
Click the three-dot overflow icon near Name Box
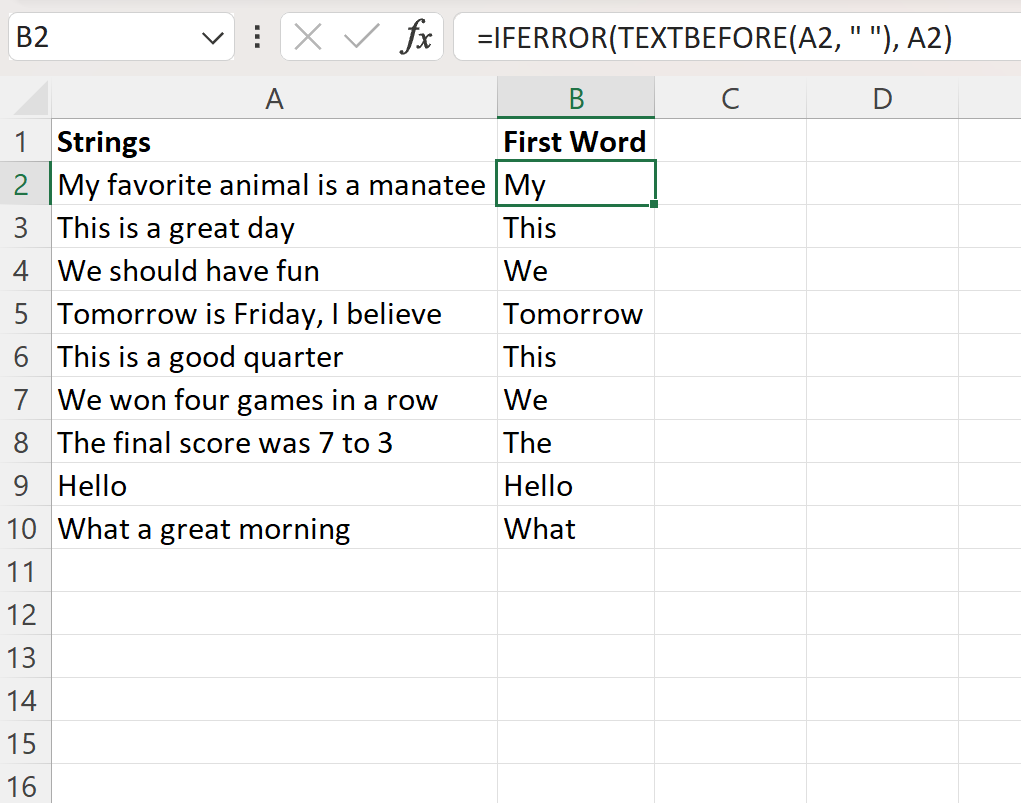[256, 37]
